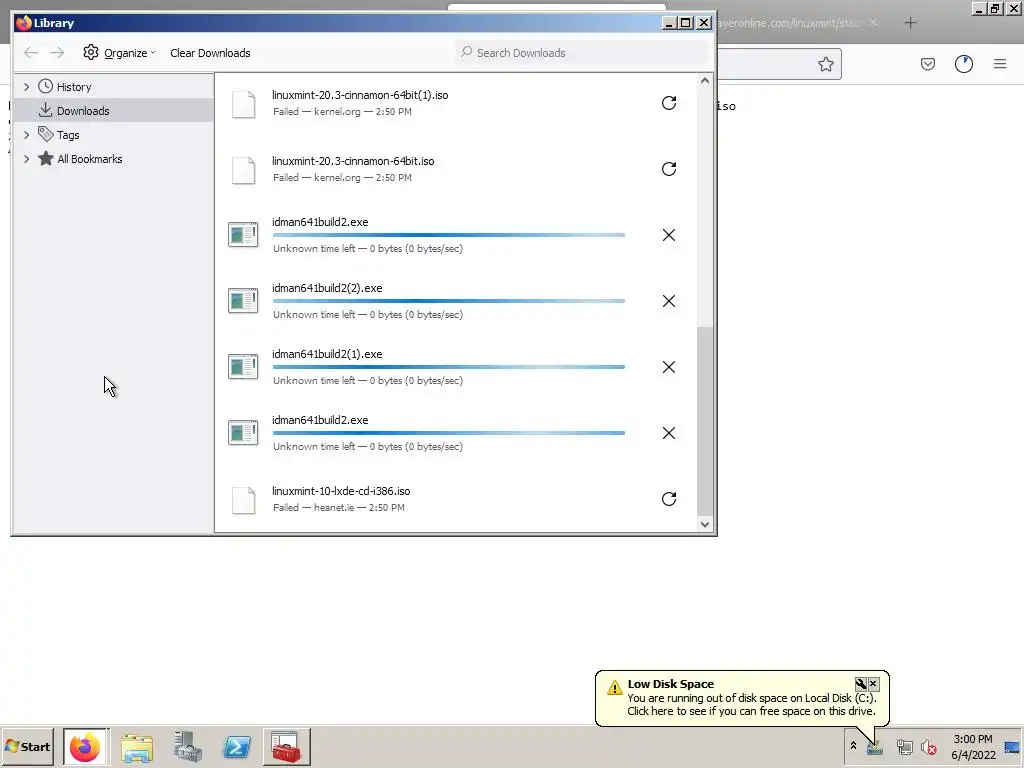1024x768 pixels.
Task: Open Server Manager taskbar icon
Action: point(187,747)
